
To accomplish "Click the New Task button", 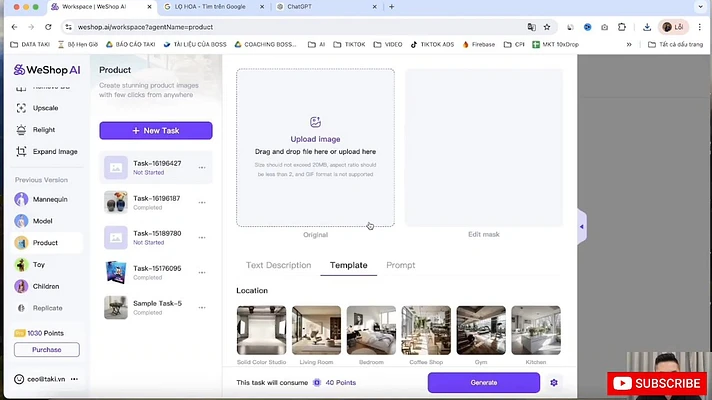I will point(156,130).
